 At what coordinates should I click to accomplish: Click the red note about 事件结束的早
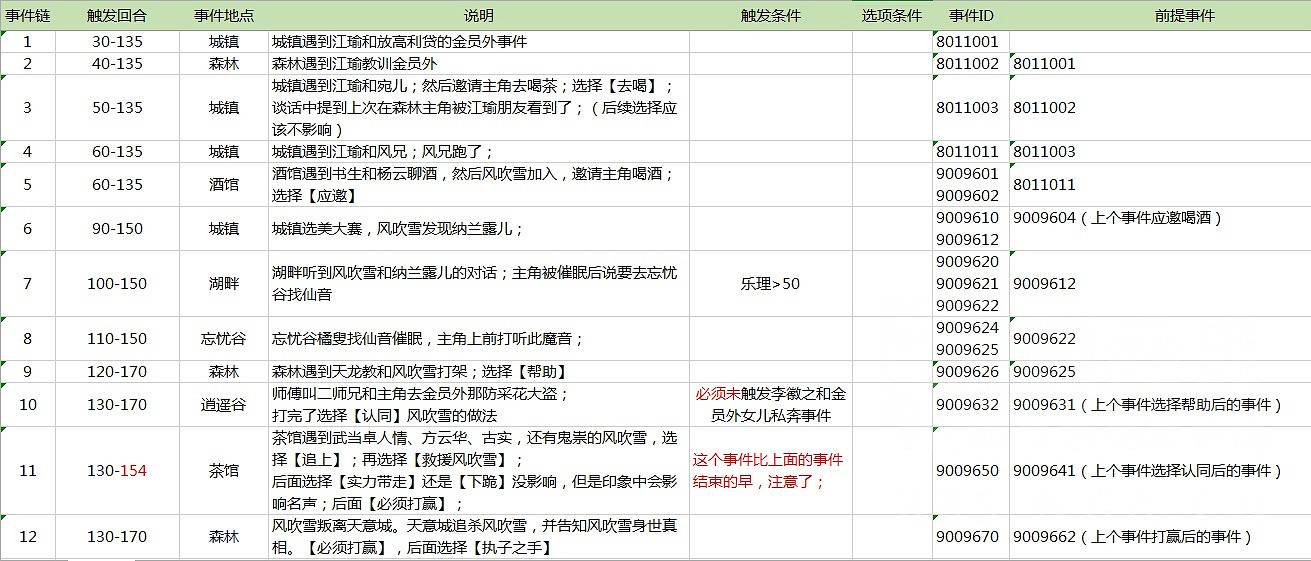click(x=770, y=471)
